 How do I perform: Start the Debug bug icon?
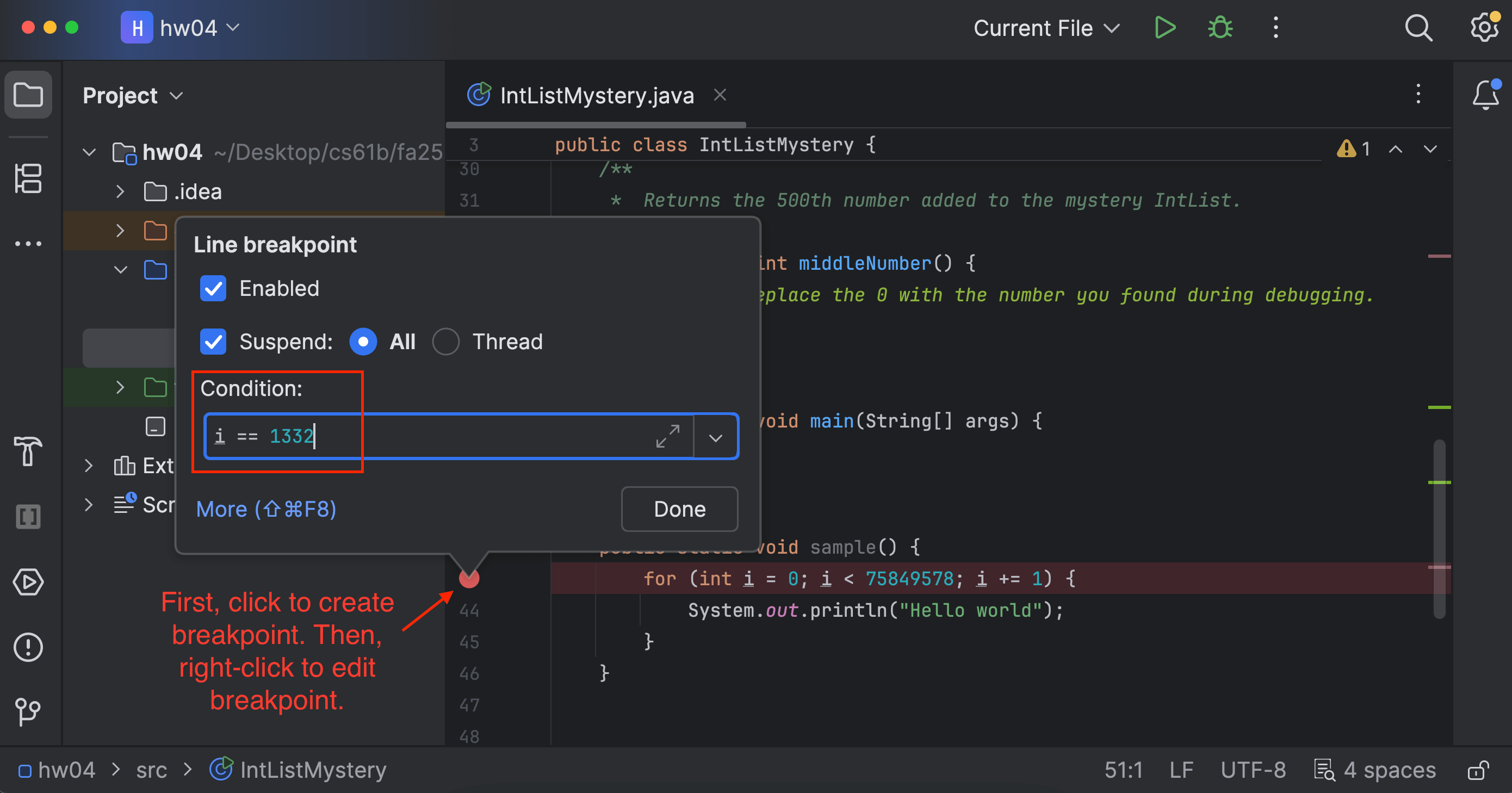[x=1220, y=28]
